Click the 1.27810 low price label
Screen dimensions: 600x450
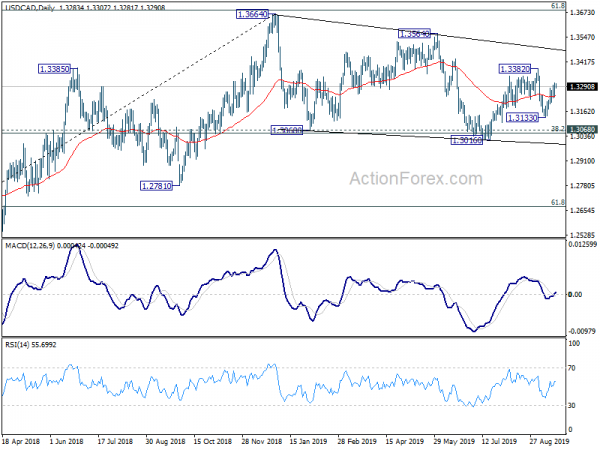[x=157, y=186]
